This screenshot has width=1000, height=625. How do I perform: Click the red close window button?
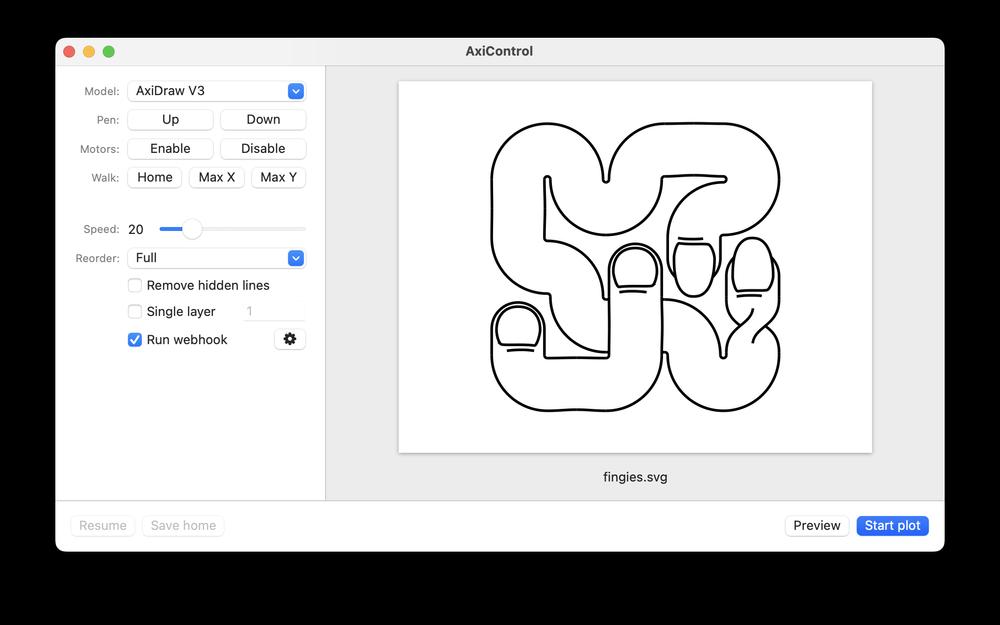point(69,52)
